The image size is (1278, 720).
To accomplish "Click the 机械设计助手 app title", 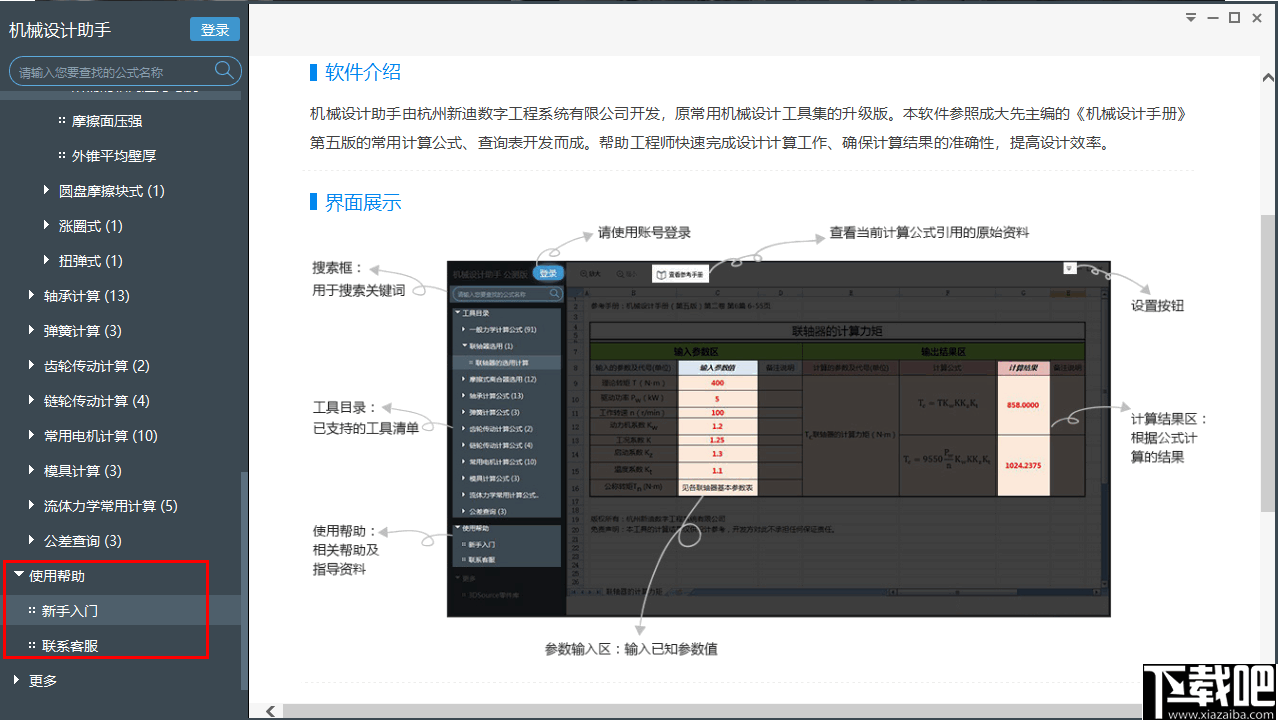I will [60, 30].
